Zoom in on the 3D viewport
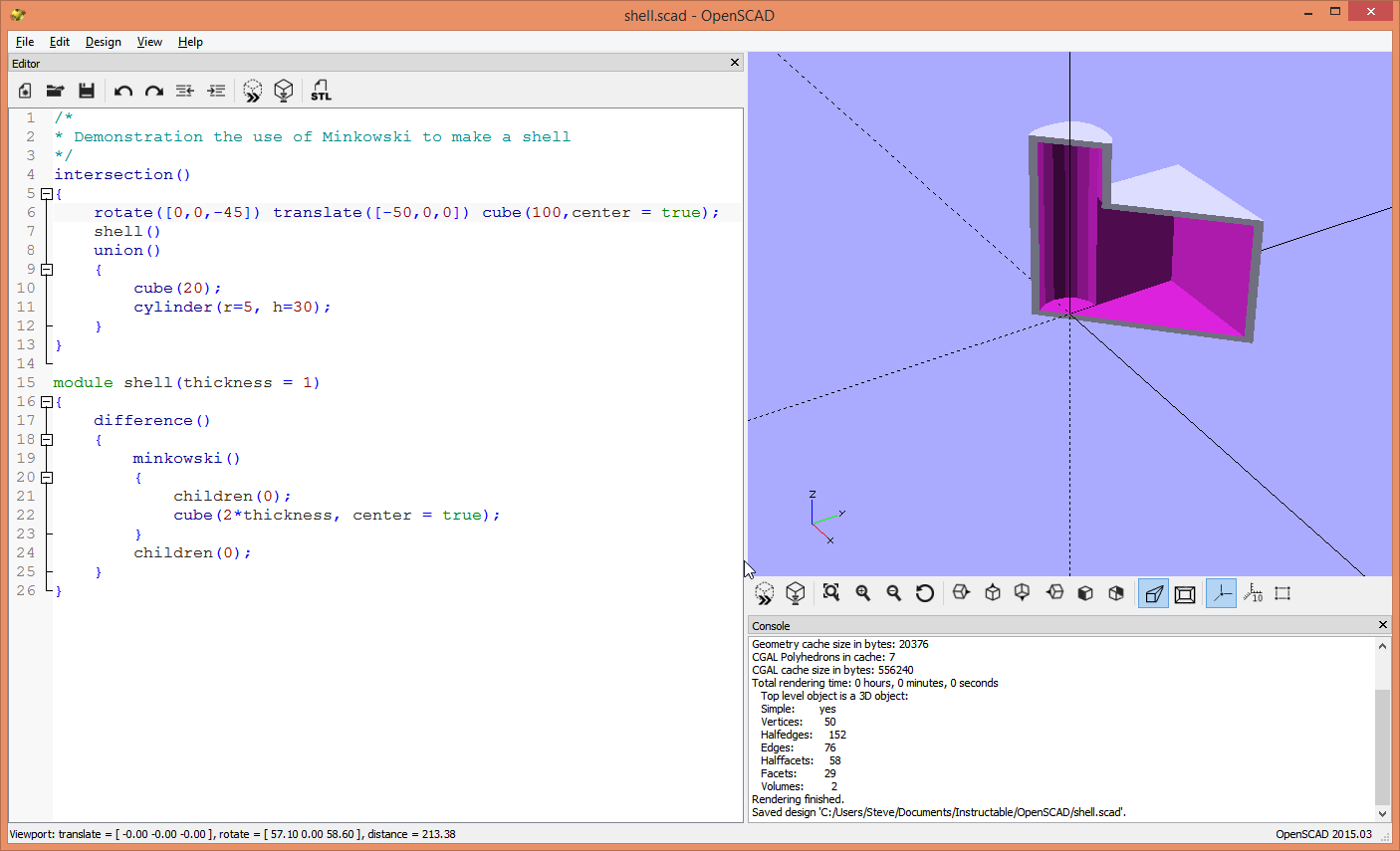 862,592
